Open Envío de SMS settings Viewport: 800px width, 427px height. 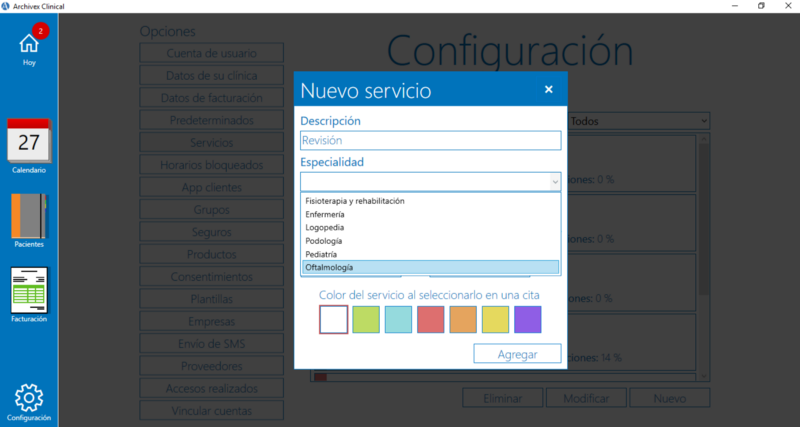click(x=212, y=344)
